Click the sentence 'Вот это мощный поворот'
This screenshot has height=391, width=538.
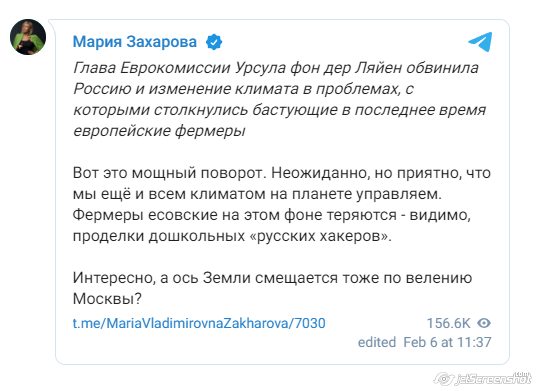(167, 173)
